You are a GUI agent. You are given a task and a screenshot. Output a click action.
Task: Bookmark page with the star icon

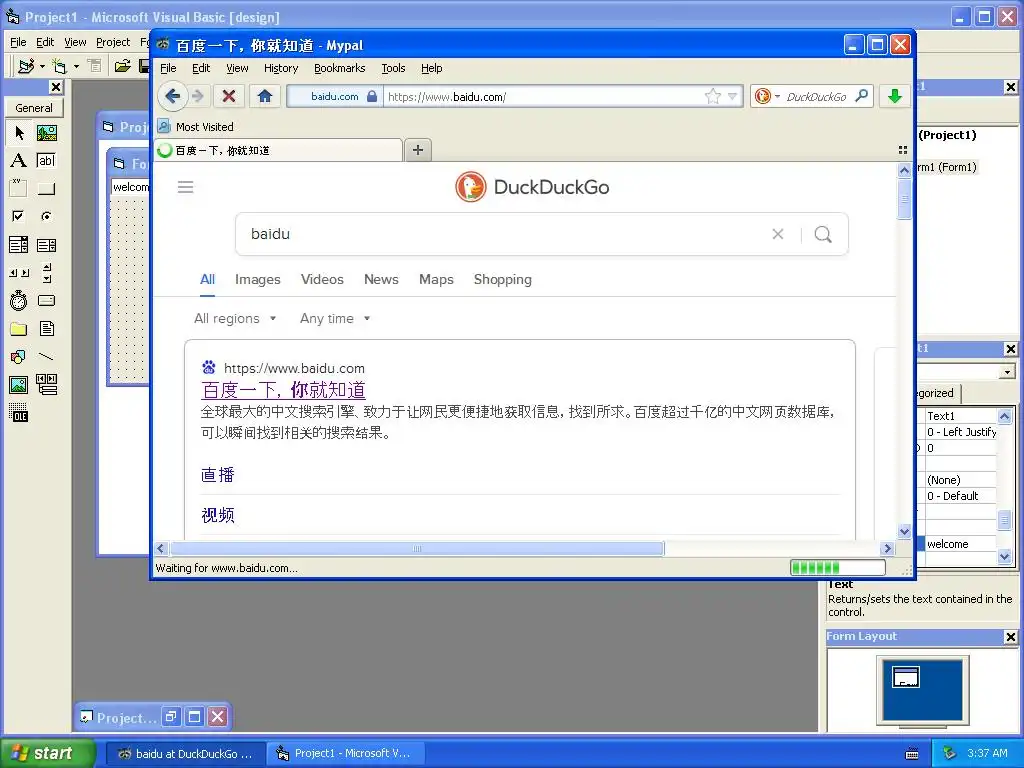[x=712, y=97]
